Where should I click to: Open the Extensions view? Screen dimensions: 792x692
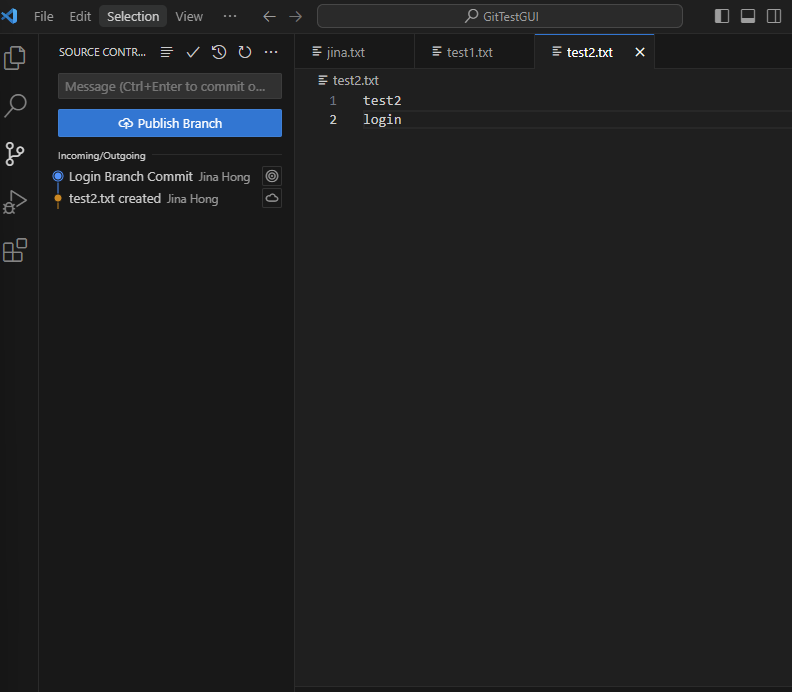tap(15, 250)
